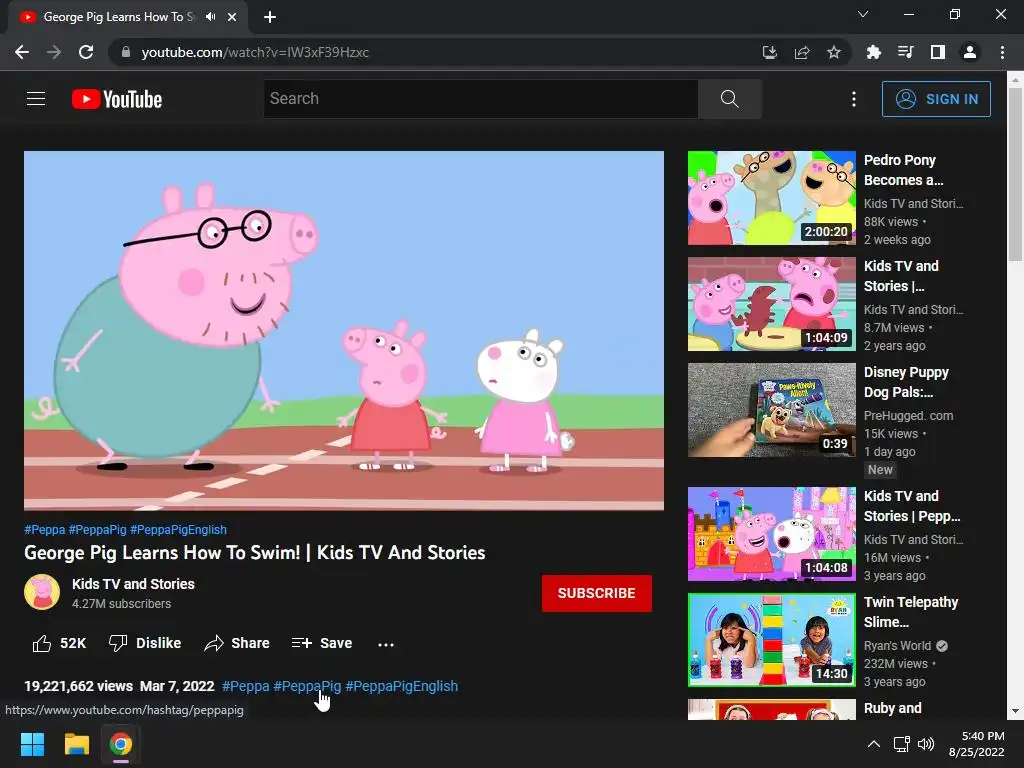Viewport: 1024px width, 768px height.
Task: Go back with browser back arrow
Action: point(22,52)
